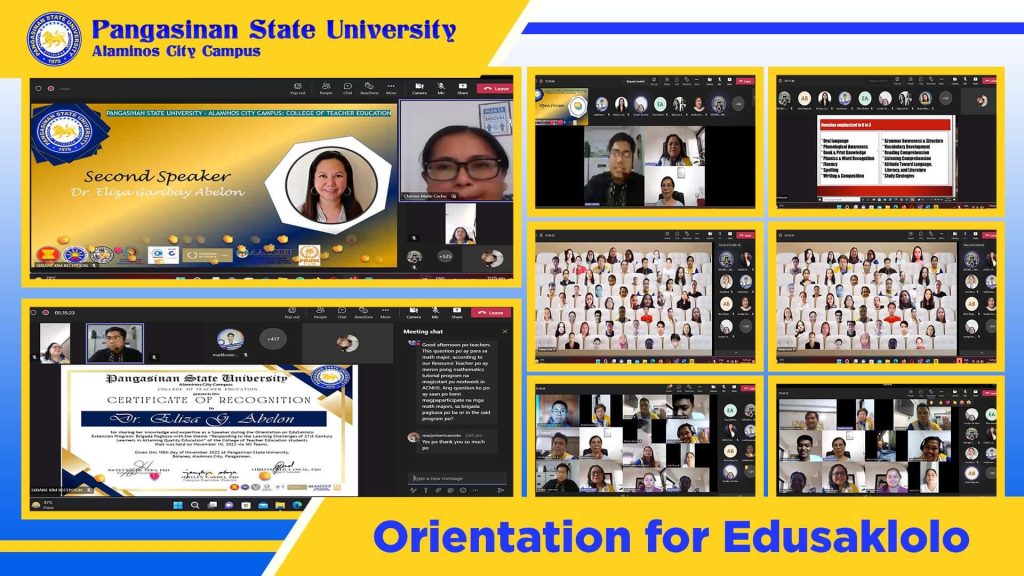This screenshot has height=576, width=1024.
Task: Click Pop out in the Second Speaker meeting window
Action: point(298,88)
